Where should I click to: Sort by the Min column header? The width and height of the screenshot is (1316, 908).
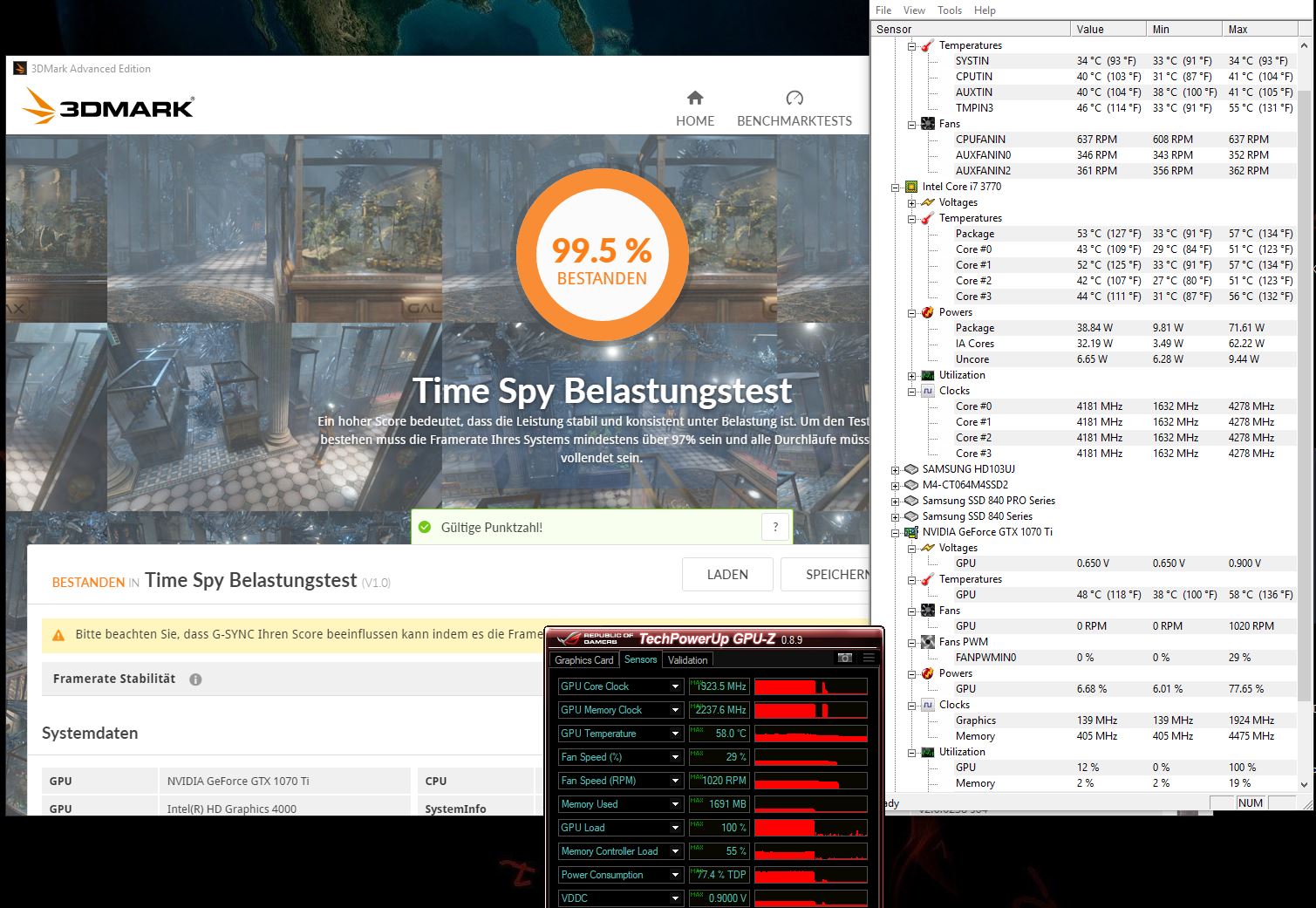coord(1184,29)
